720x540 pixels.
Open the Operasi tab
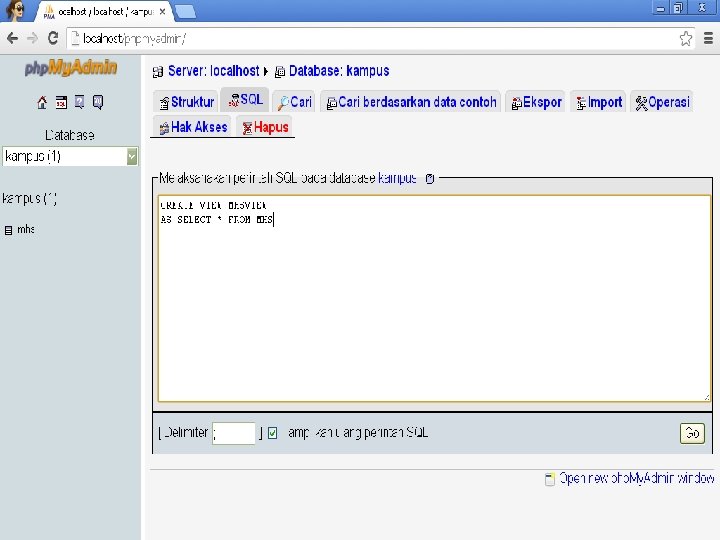[x=662, y=102]
